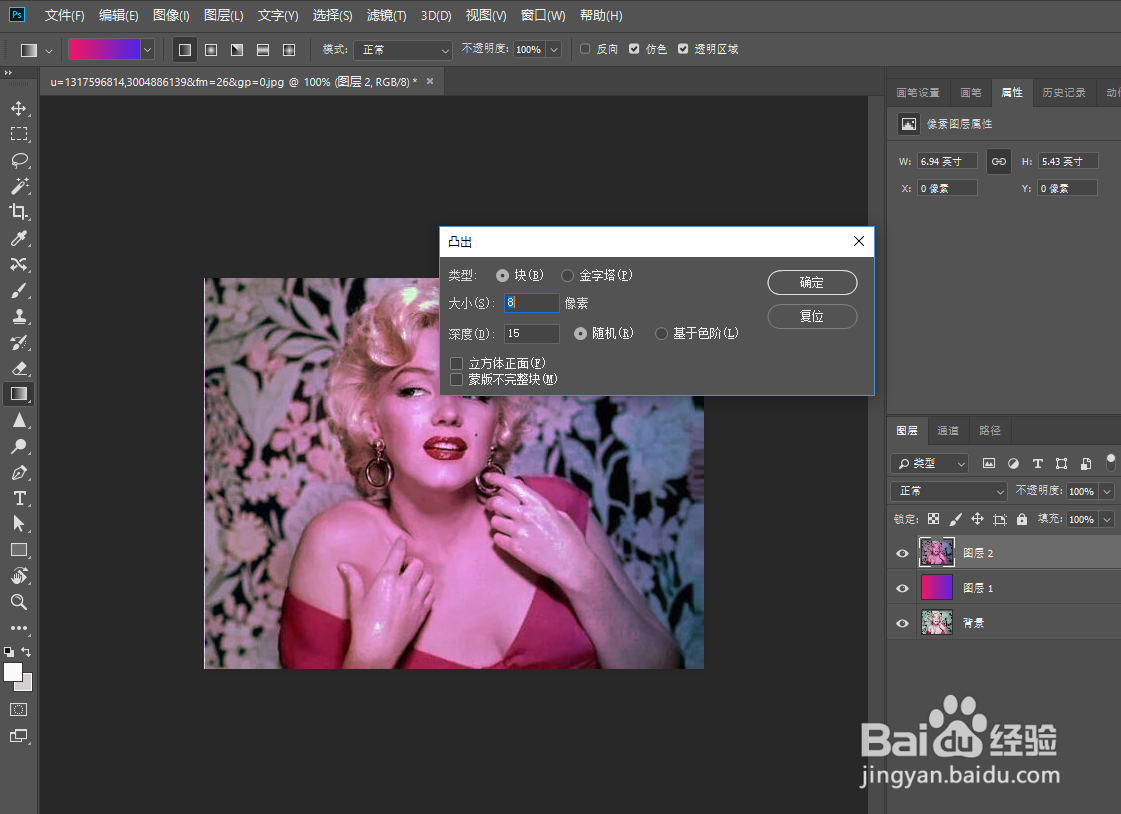Screen dimensions: 1121x814
Task: Open the gradient mode dropdown
Action: [403, 50]
